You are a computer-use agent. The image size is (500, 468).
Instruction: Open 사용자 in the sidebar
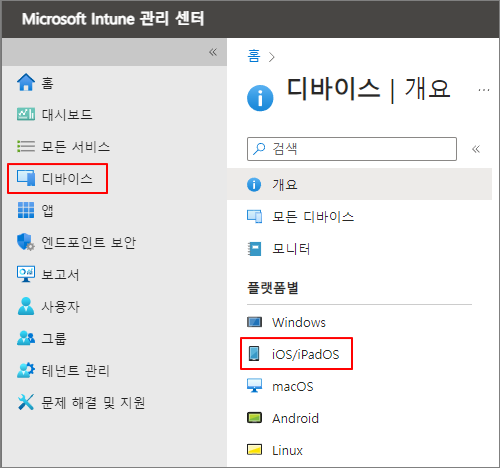coord(60,307)
